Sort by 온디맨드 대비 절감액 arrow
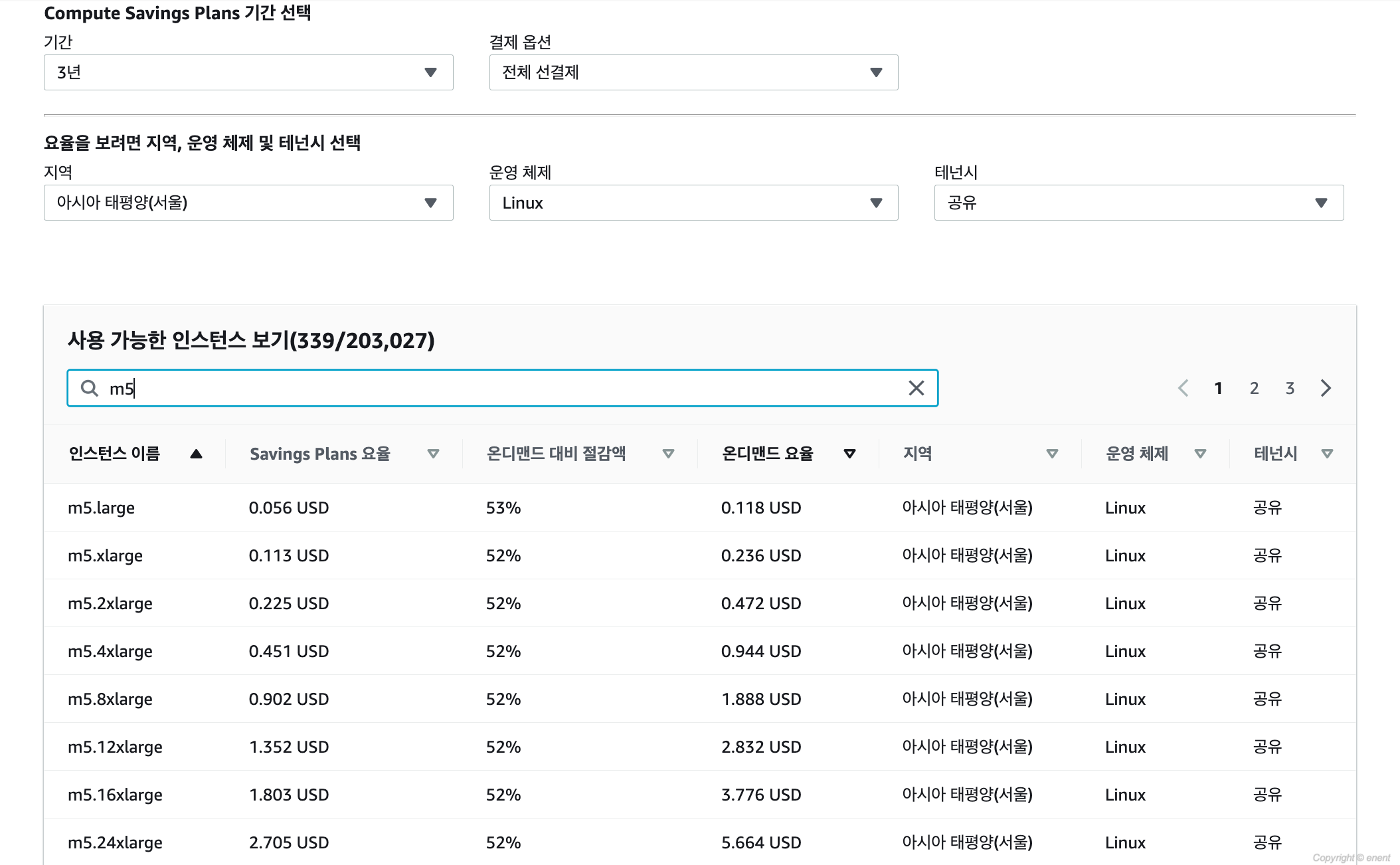This screenshot has height=865, width=1400. coord(668,454)
